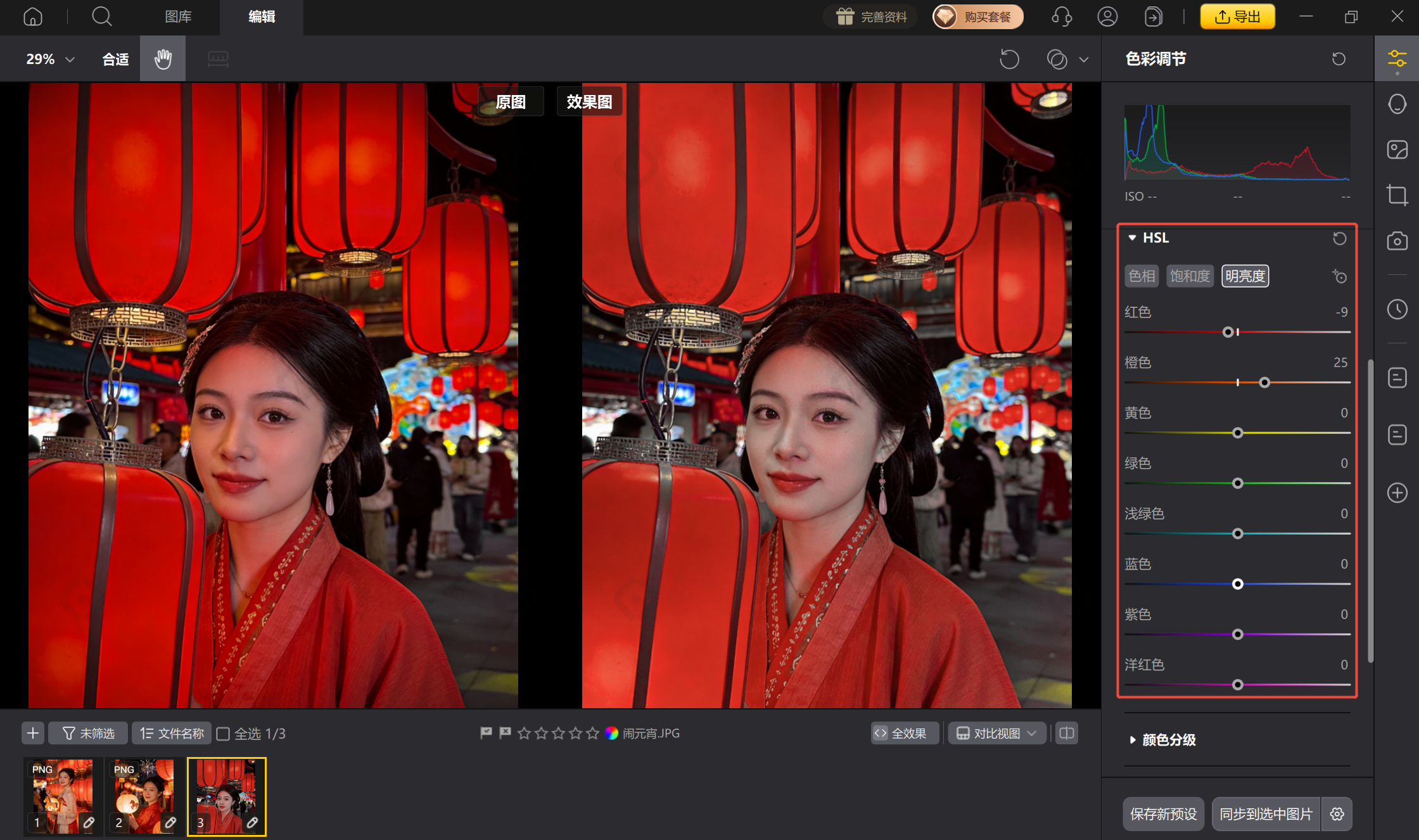
Task: Flag the photo using the flag icon
Action: (x=485, y=733)
